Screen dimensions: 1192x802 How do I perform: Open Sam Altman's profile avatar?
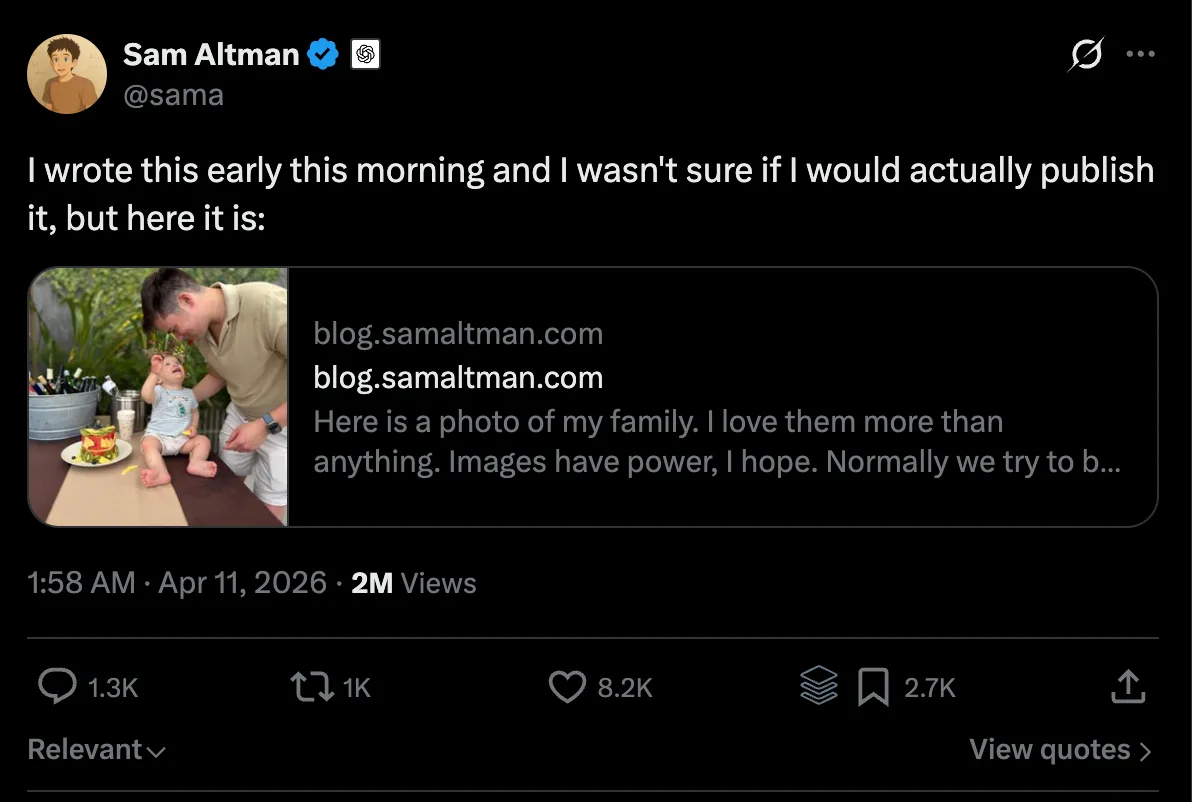click(x=67, y=74)
